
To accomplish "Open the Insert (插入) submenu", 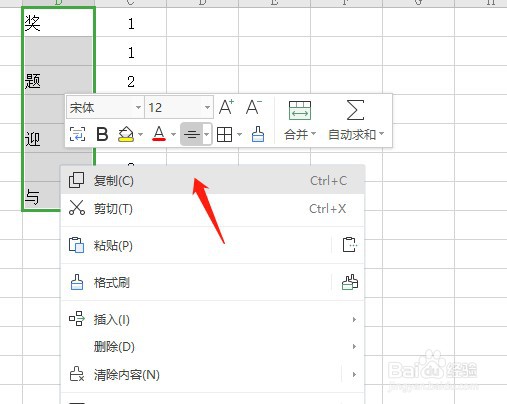I will 212,319.
